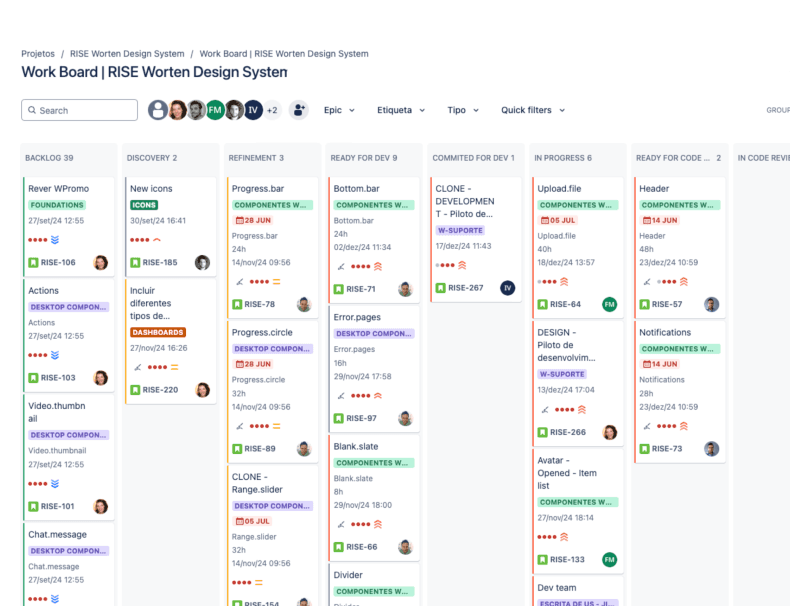
Task: Click story icon beside RISE-267
Action: (440, 288)
